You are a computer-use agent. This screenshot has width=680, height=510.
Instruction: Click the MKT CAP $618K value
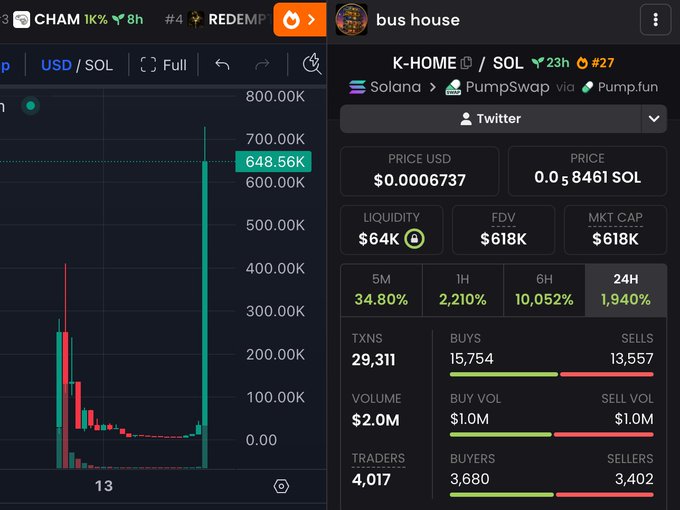coord(615,239)
